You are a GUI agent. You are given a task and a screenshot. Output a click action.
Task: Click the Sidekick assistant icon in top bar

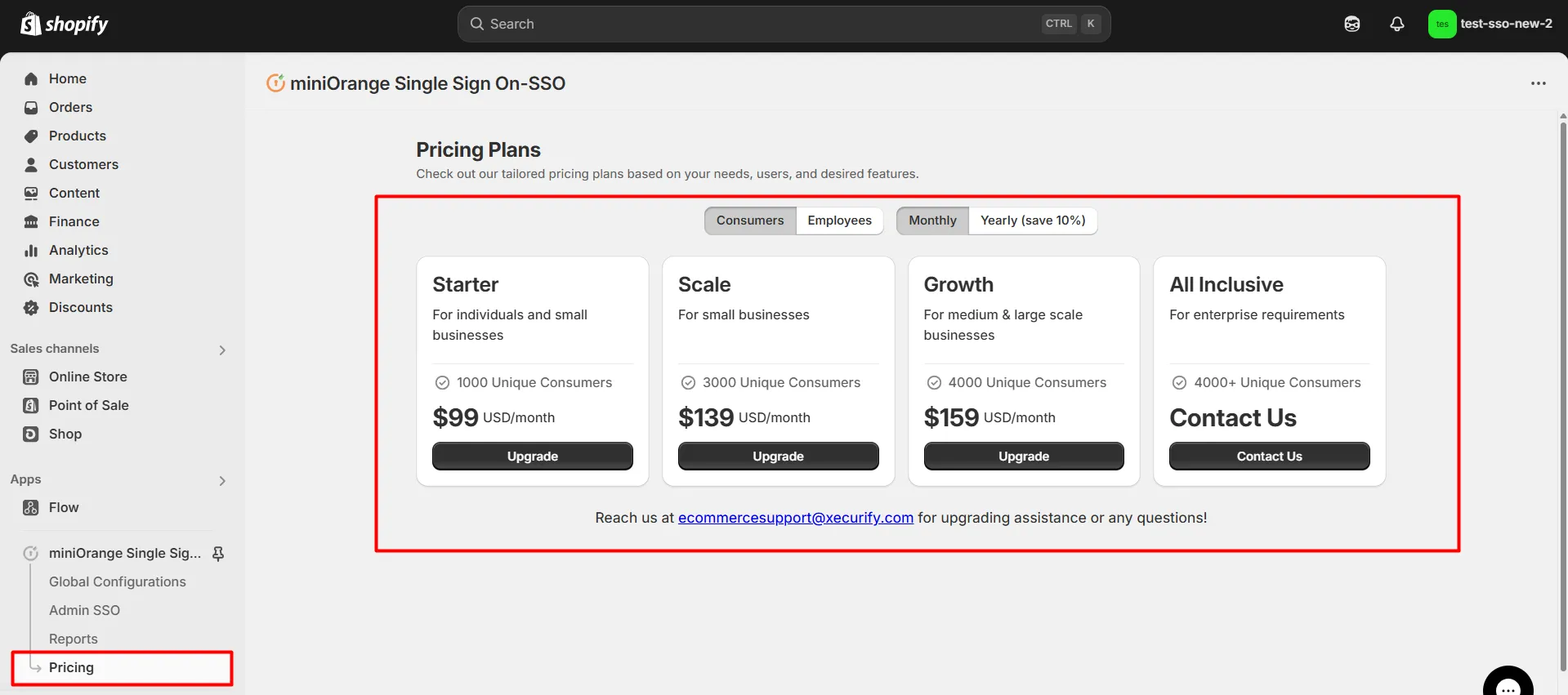(1352, 24)
